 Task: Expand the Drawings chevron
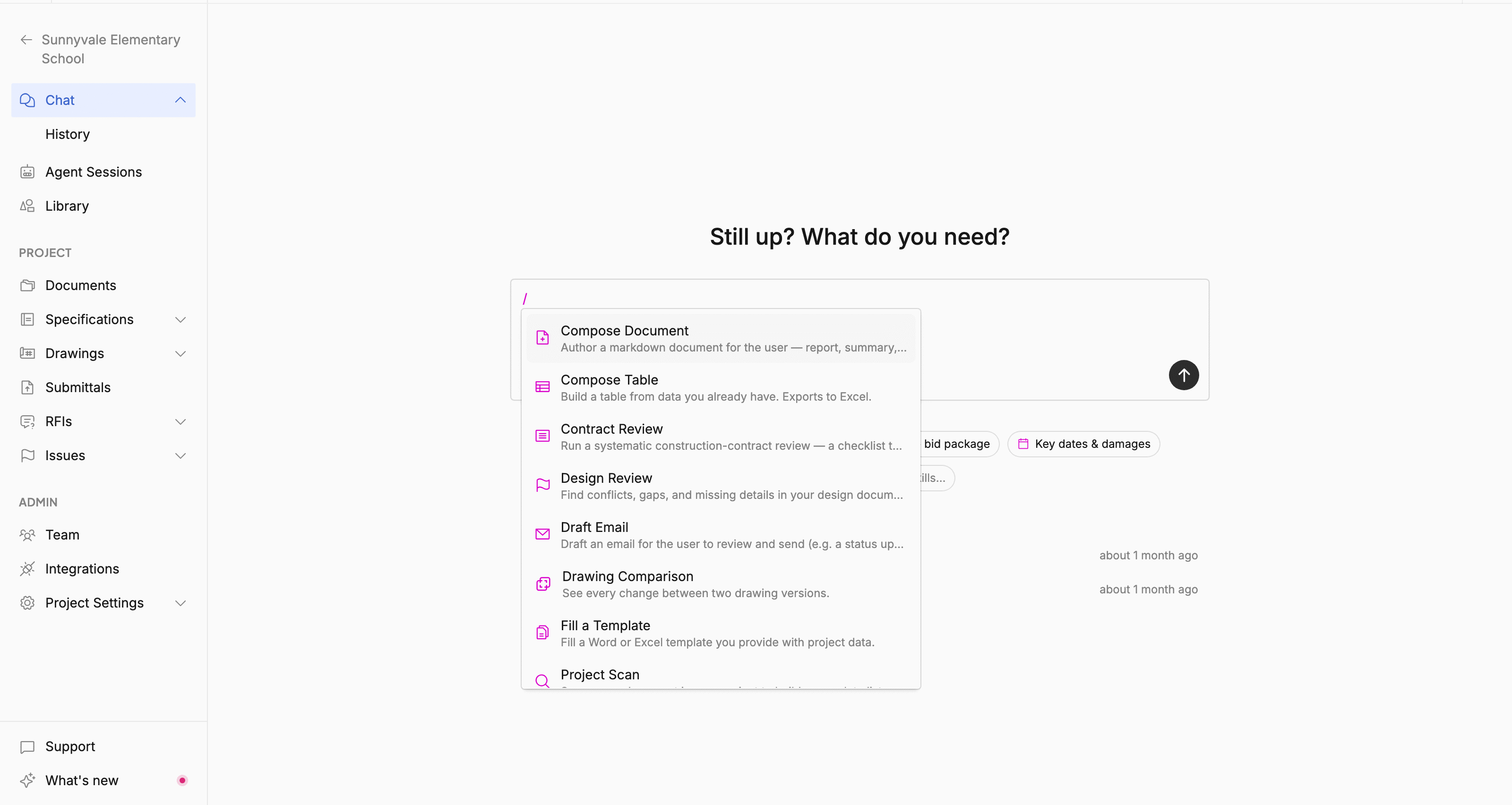coord(180,354)
